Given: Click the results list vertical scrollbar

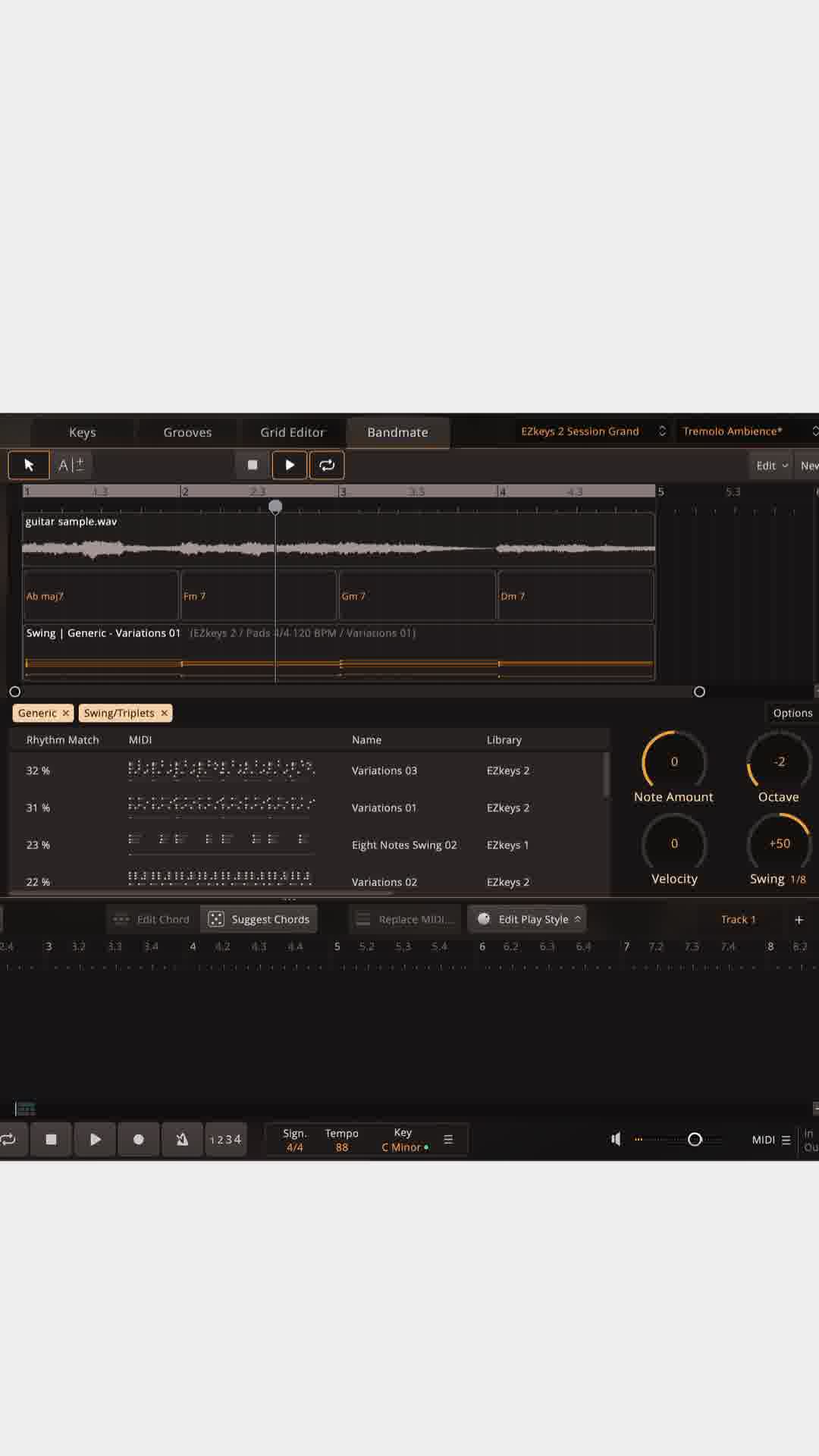Looking at the screenshot, I should [x=606, y=775].
